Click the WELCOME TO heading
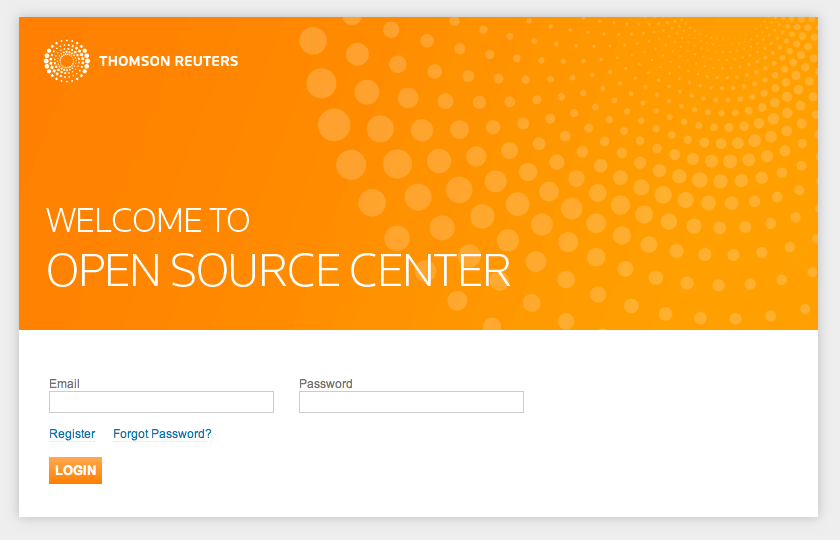840x540 pixels. tap(148, 220)
